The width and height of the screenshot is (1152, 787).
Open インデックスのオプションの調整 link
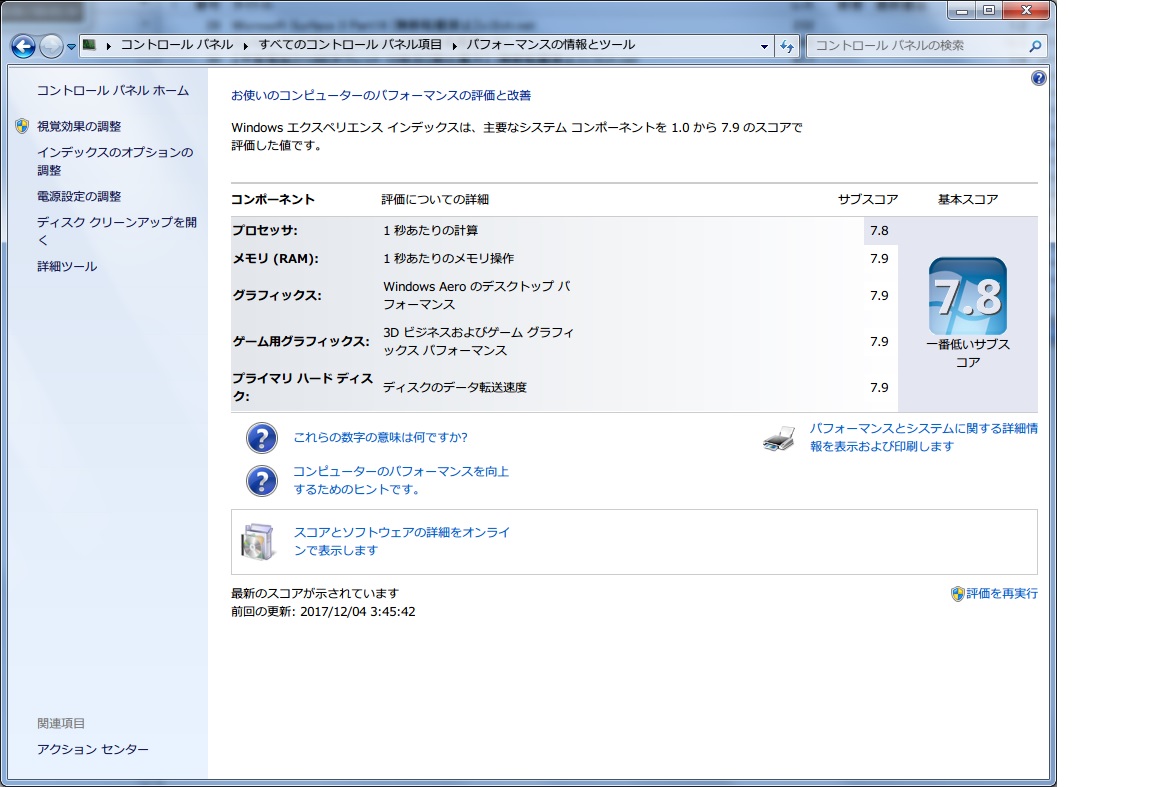pos(115,161)
